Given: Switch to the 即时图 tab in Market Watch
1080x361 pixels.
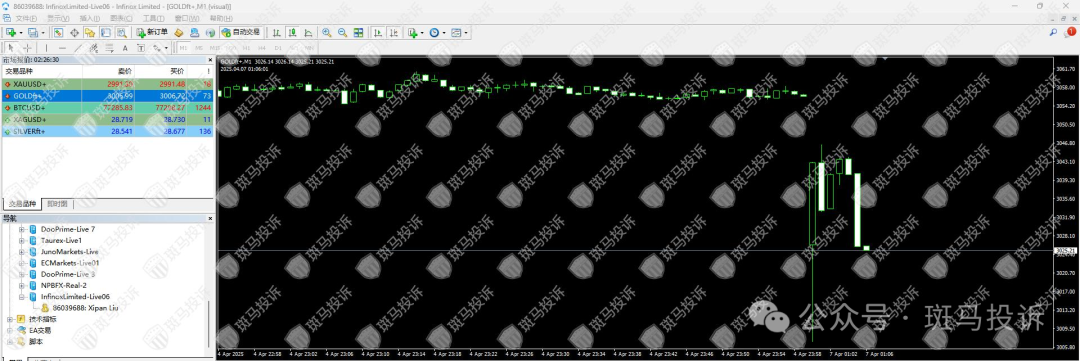Looking at the screenshot, I should (x=58, y=204).
